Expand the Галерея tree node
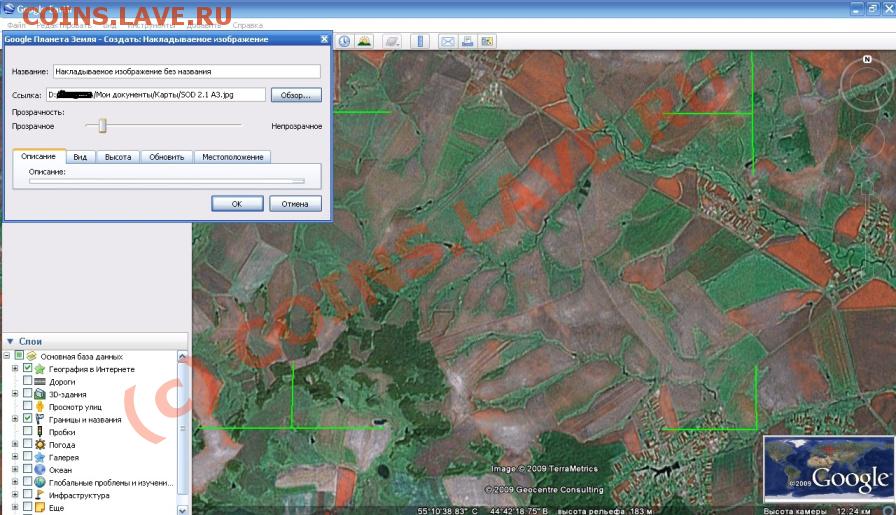 click(15, 457)
